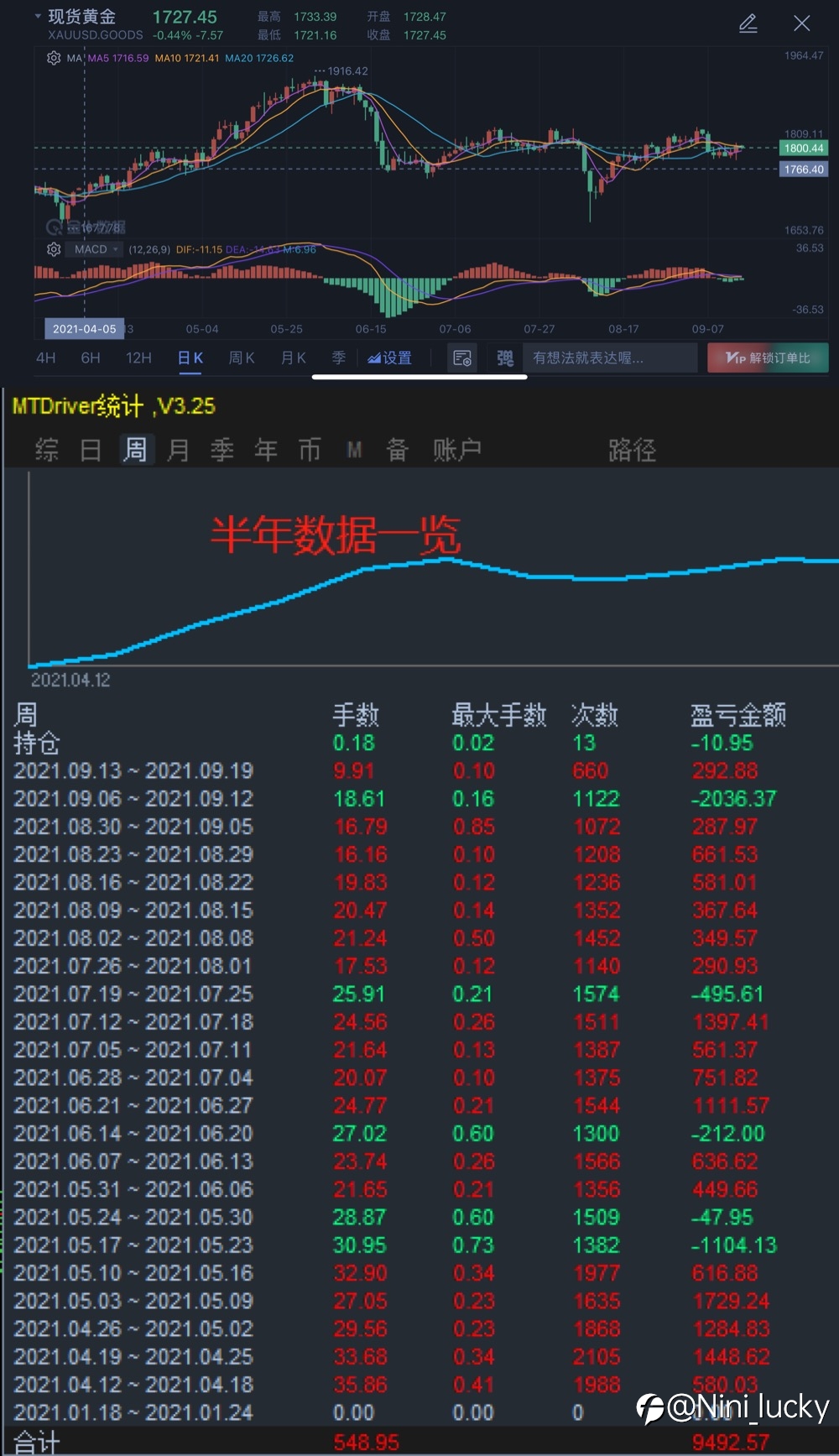
Task: Select the 1800.44 price label
Action: tap(804, 149)
